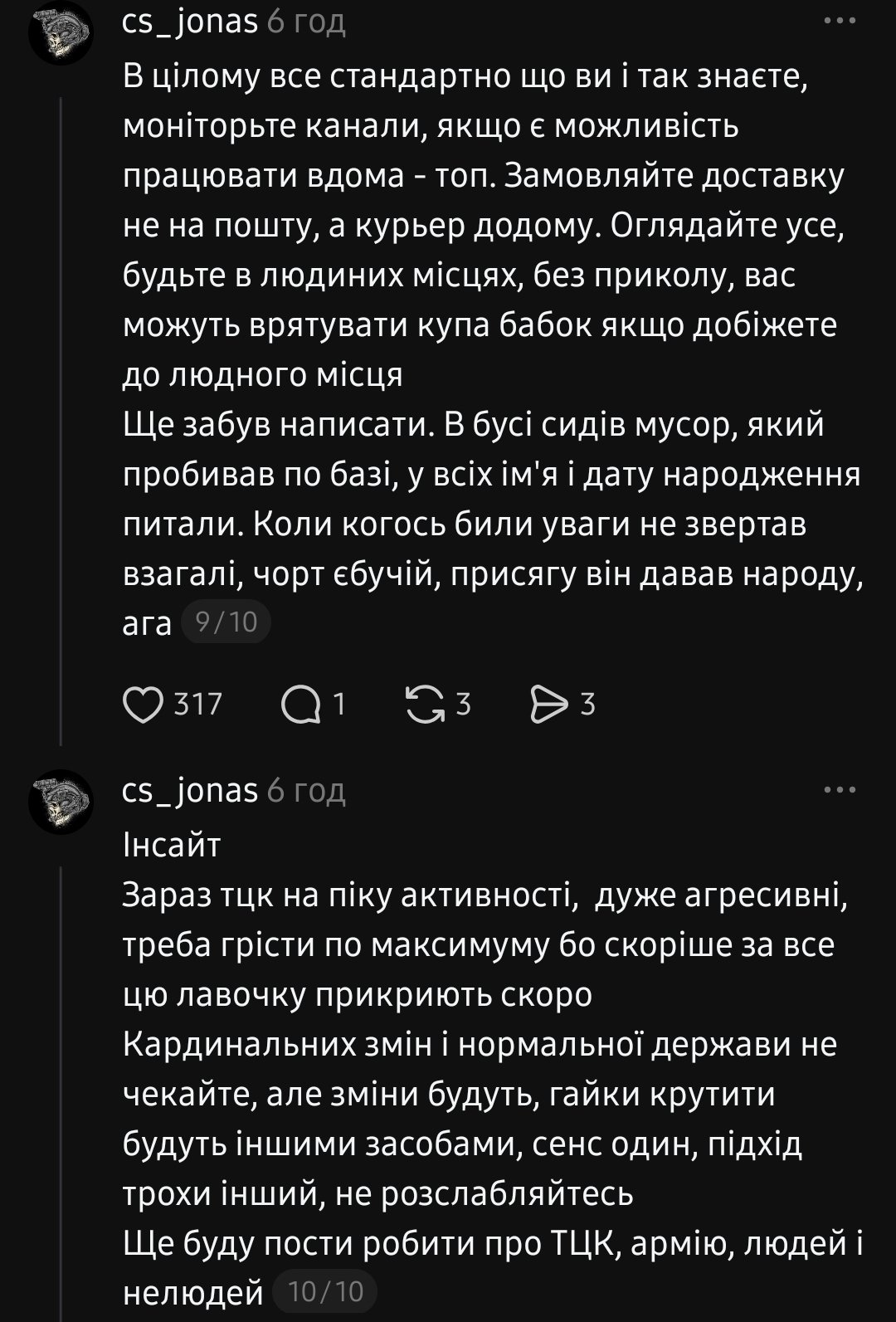Screen dimensions: 896x1322
Task: Click cs_jonas username on the first post
Action: pyautogui.click(x=190, y=22)
